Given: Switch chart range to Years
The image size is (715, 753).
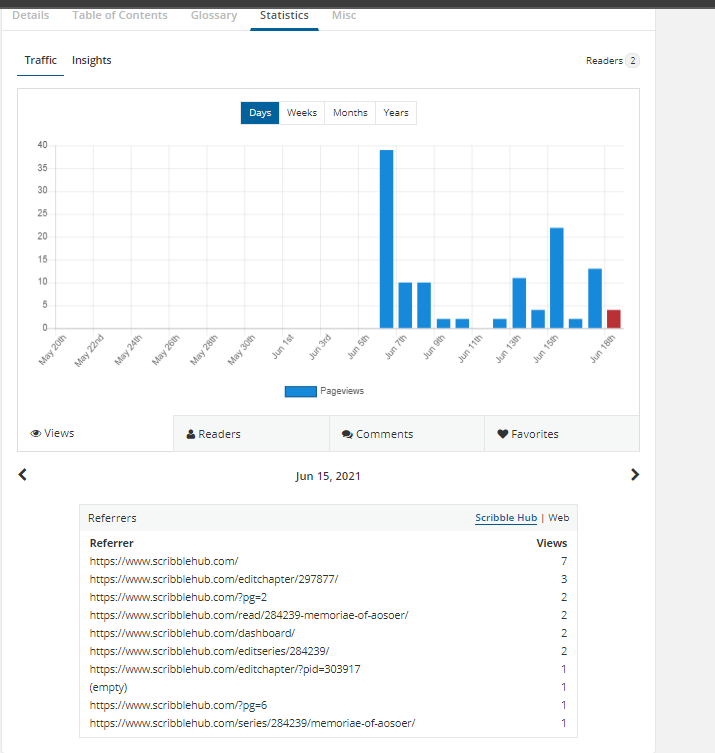Looking at the screenshot, I should pos(396,113).
